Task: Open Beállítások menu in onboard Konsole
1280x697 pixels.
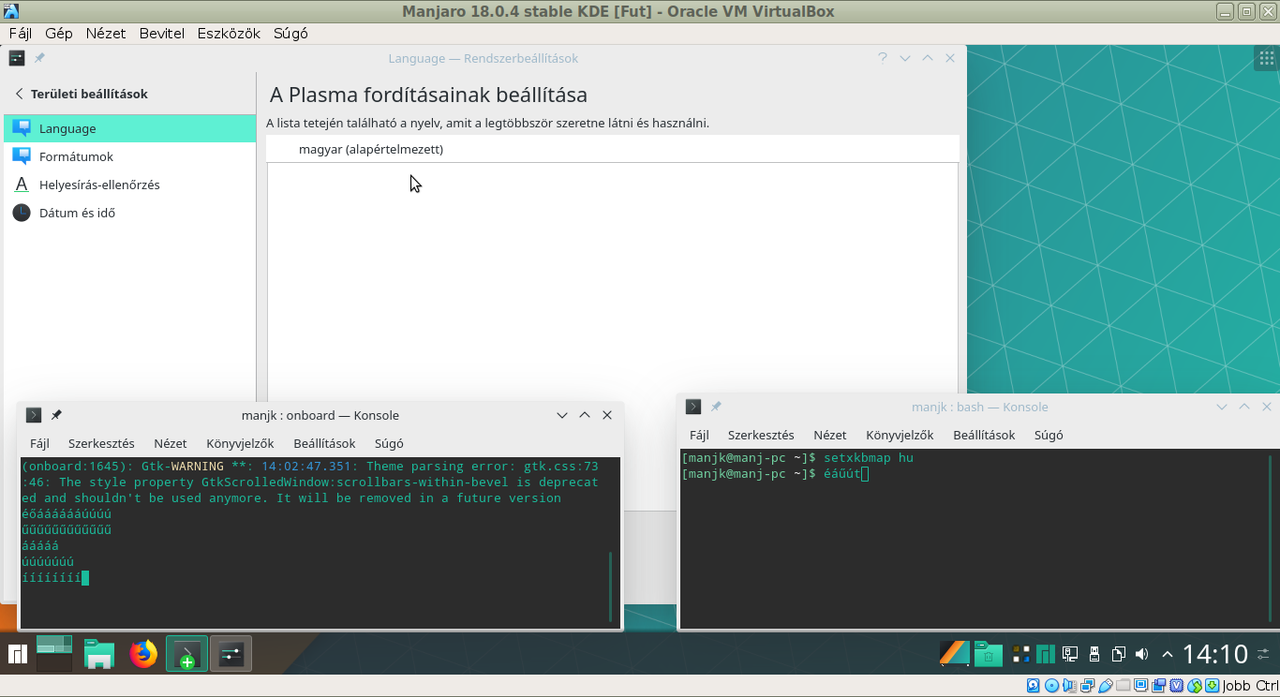Action: coord(324,443)
